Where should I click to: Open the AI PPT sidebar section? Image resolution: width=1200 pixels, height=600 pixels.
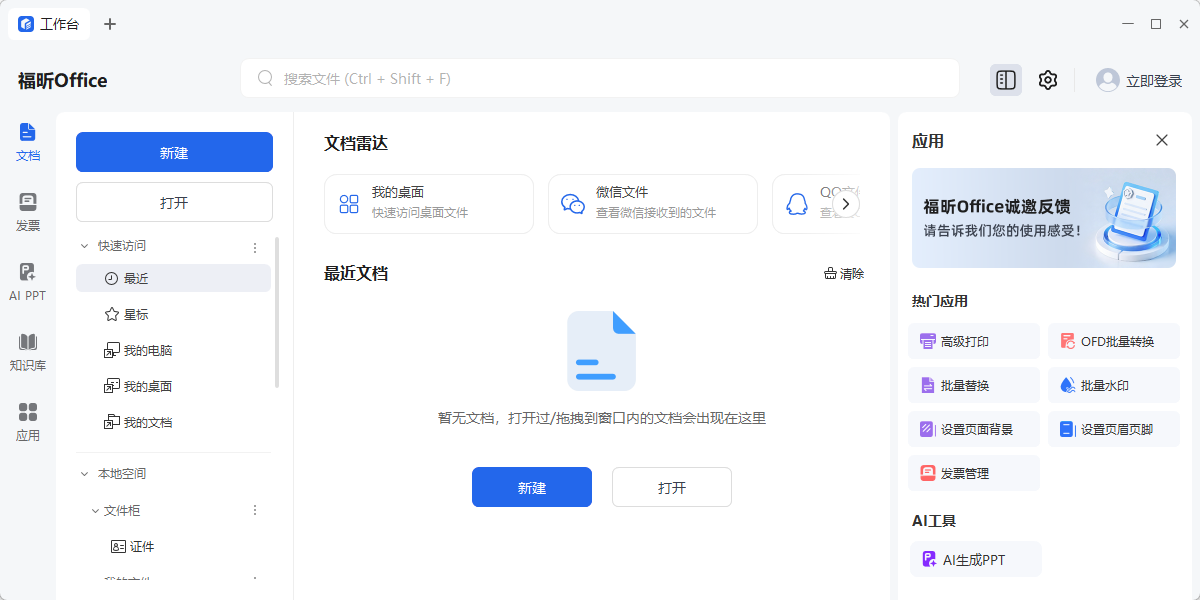coord(28,282)
